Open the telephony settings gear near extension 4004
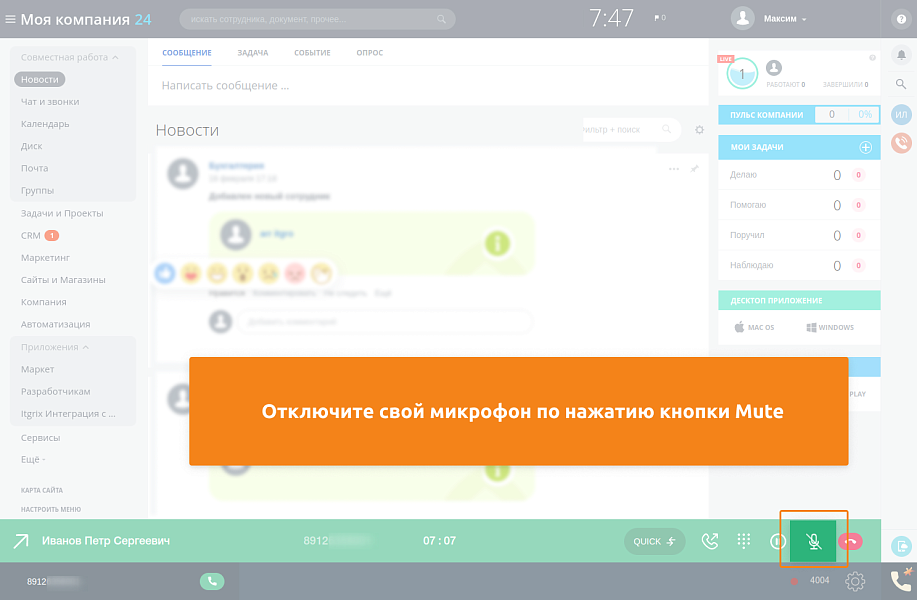Screen dimensions: 917x600 tap(855, 581)
